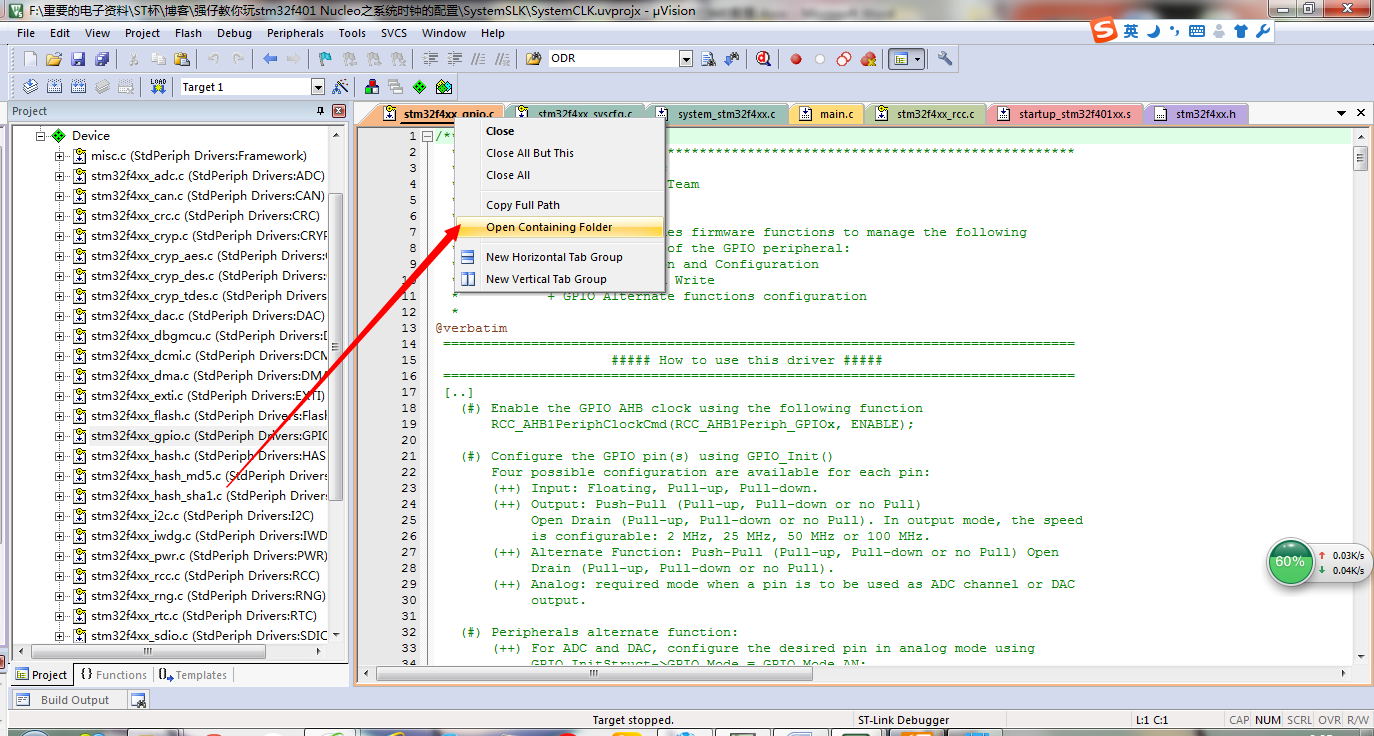Screen dimensions: 1374x736
Task: Select Close All But This
Action: (559, 153)
